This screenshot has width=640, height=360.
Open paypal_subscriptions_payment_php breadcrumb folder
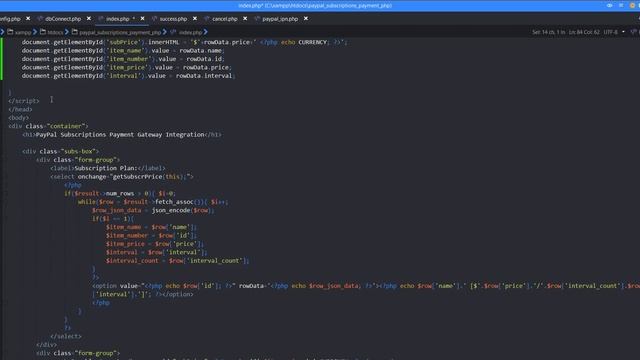(120, 32)
